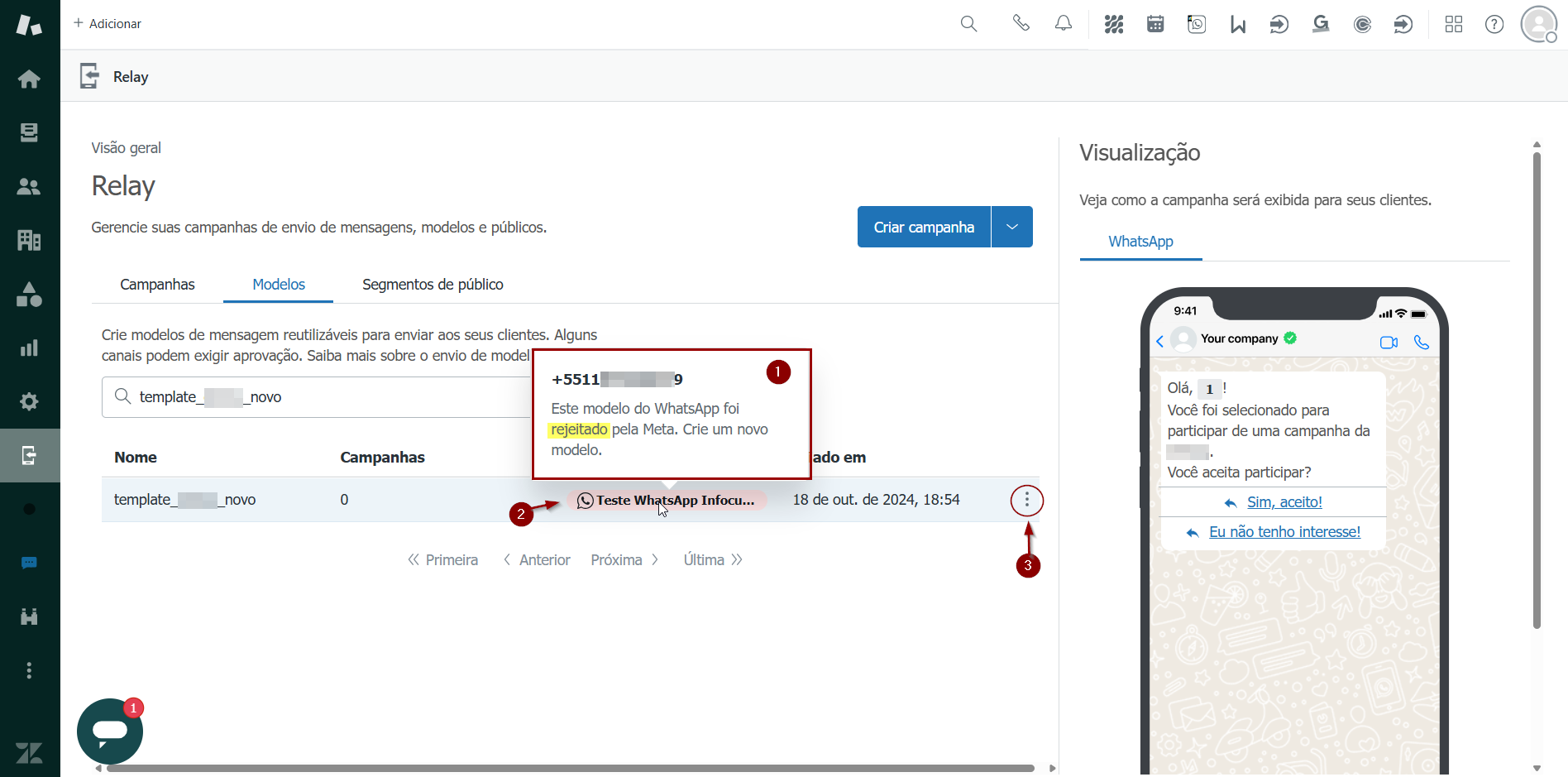
Task: Click the help question mark icon
Action: (x=1494, y=24)
